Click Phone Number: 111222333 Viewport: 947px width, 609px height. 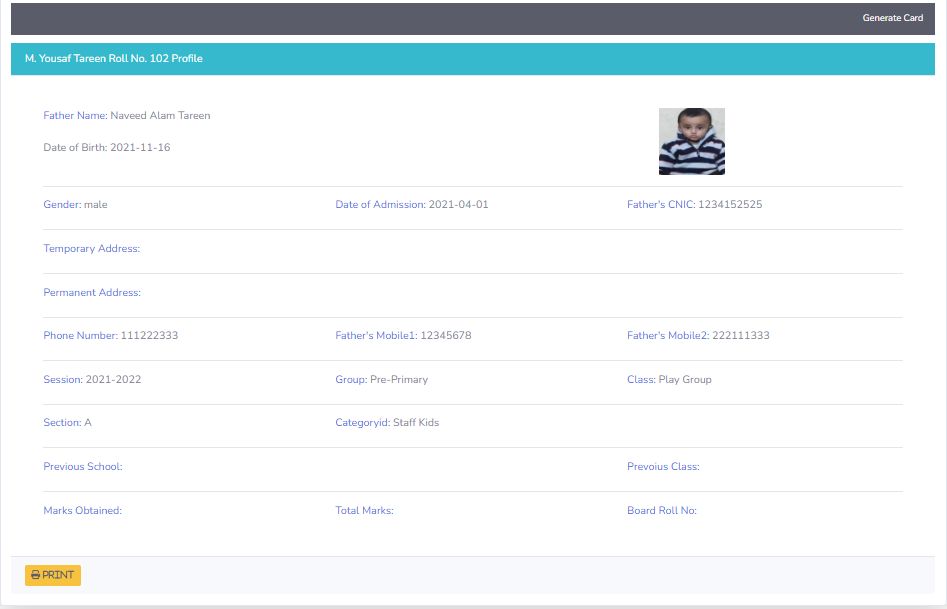[x=111, y=336]
